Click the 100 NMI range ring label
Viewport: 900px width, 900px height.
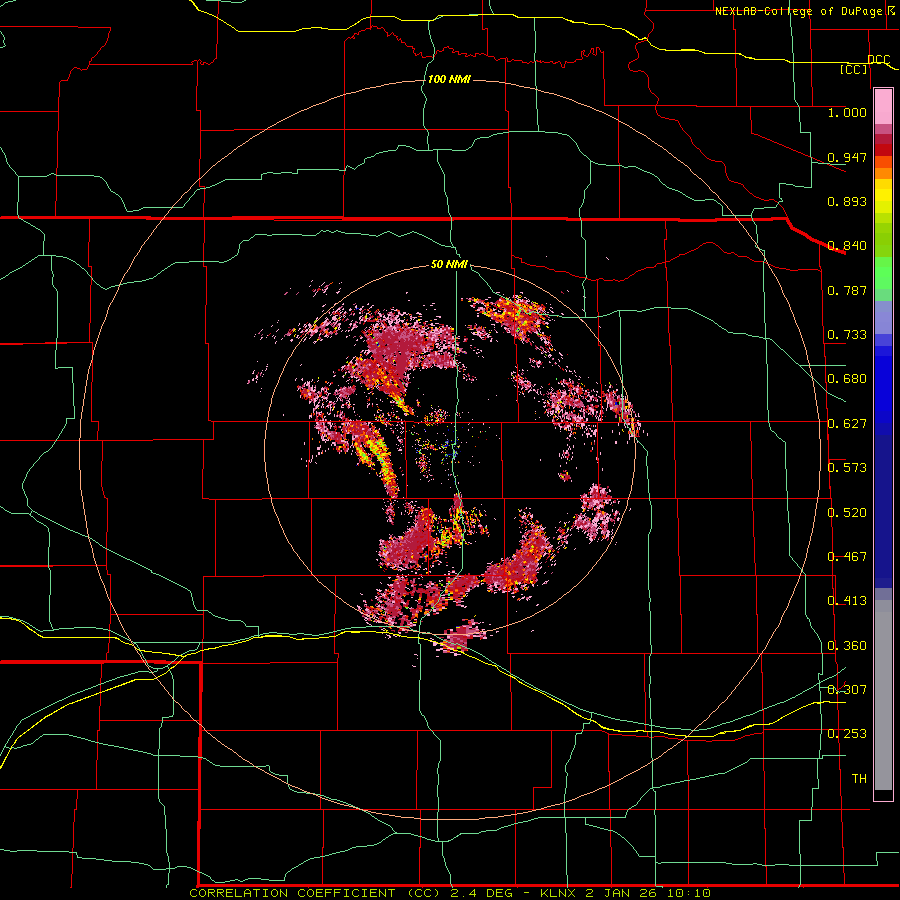pos(449,79)
